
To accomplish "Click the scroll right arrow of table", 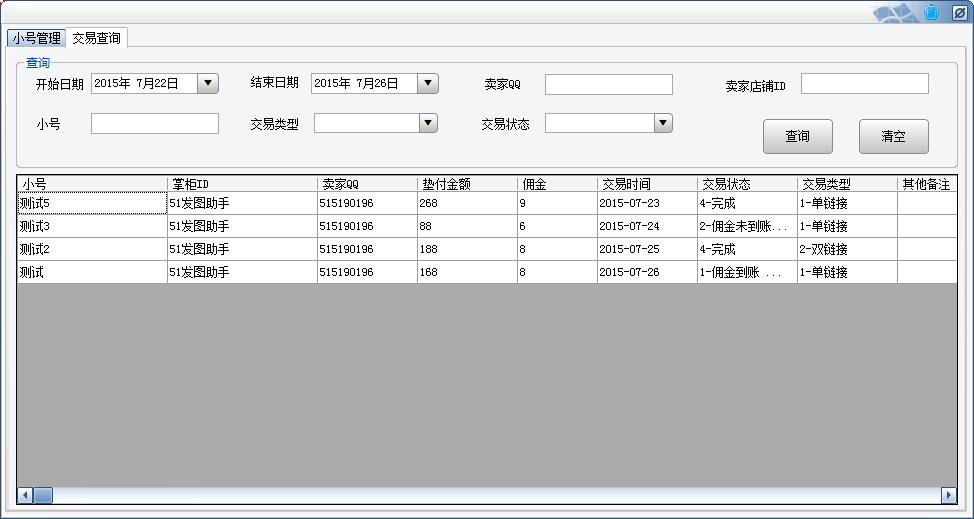I will [949, 495].
